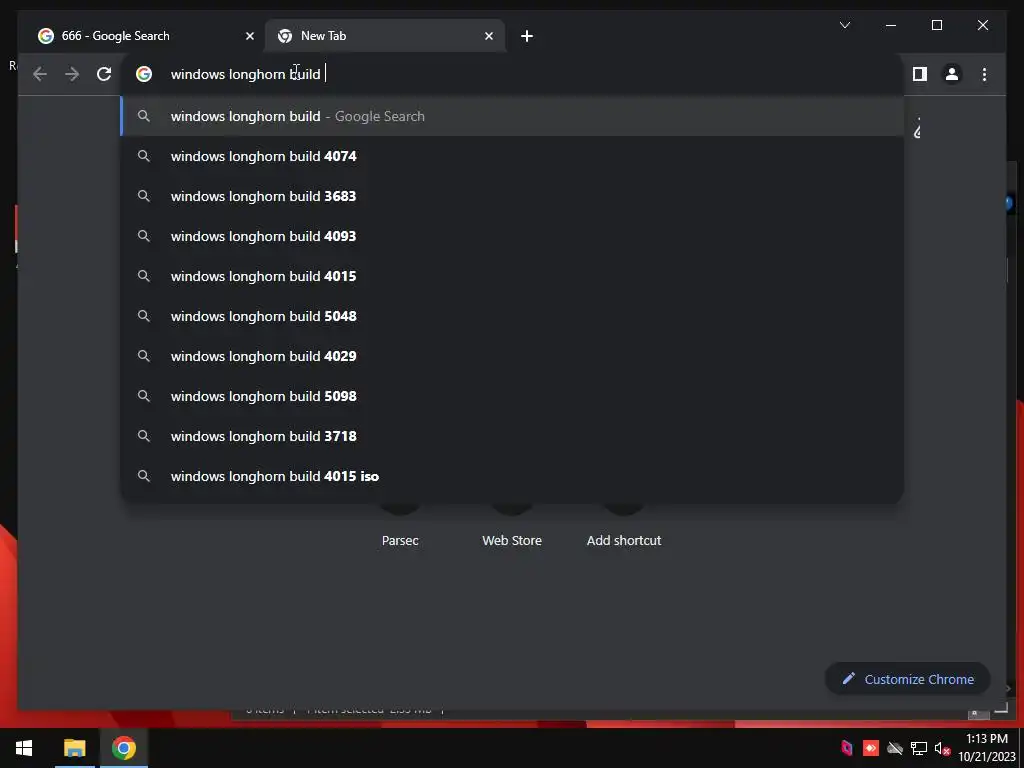
Task: Click the Customize Chrome button
Action: pyautogui.click(x=908, y=679)
